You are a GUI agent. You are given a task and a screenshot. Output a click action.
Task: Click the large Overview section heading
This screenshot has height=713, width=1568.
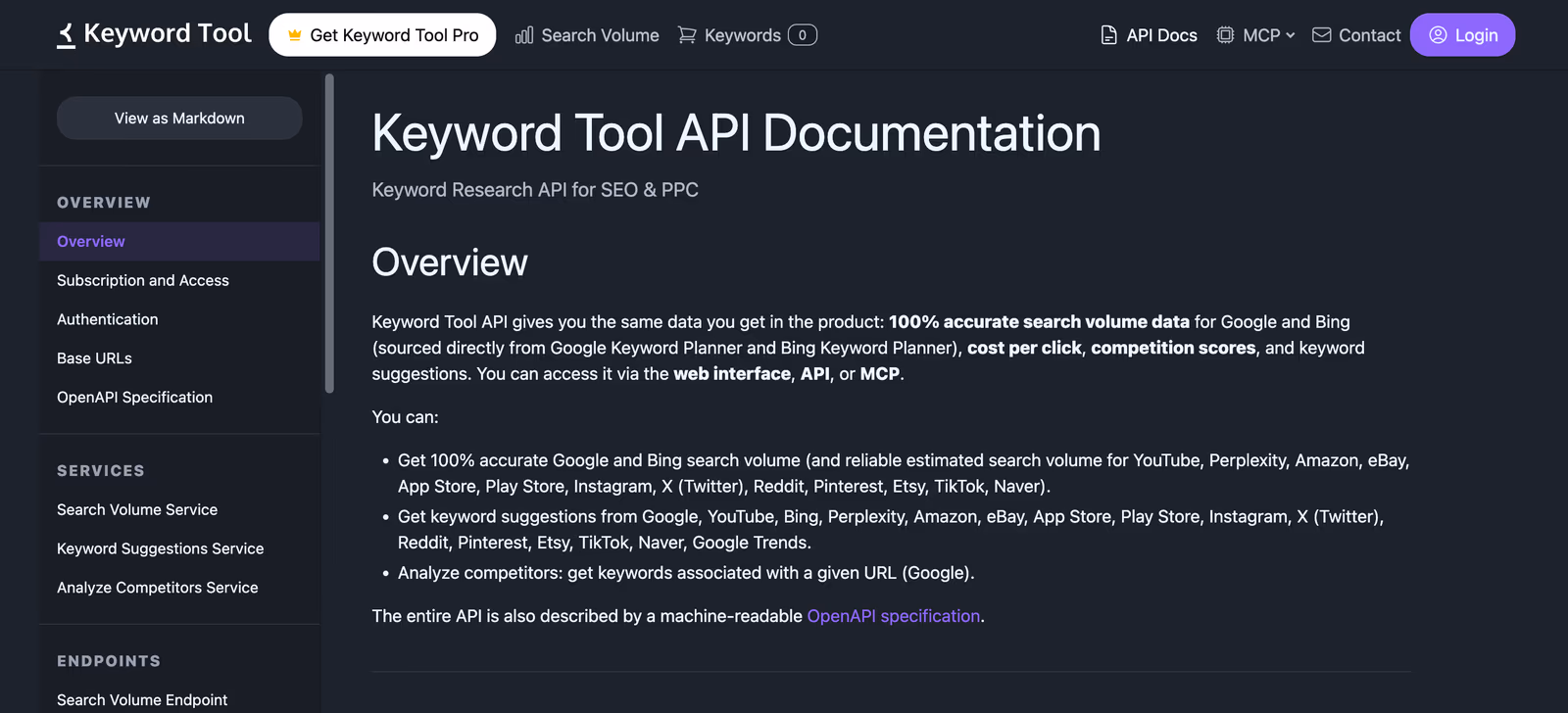(x=450, y=262)
